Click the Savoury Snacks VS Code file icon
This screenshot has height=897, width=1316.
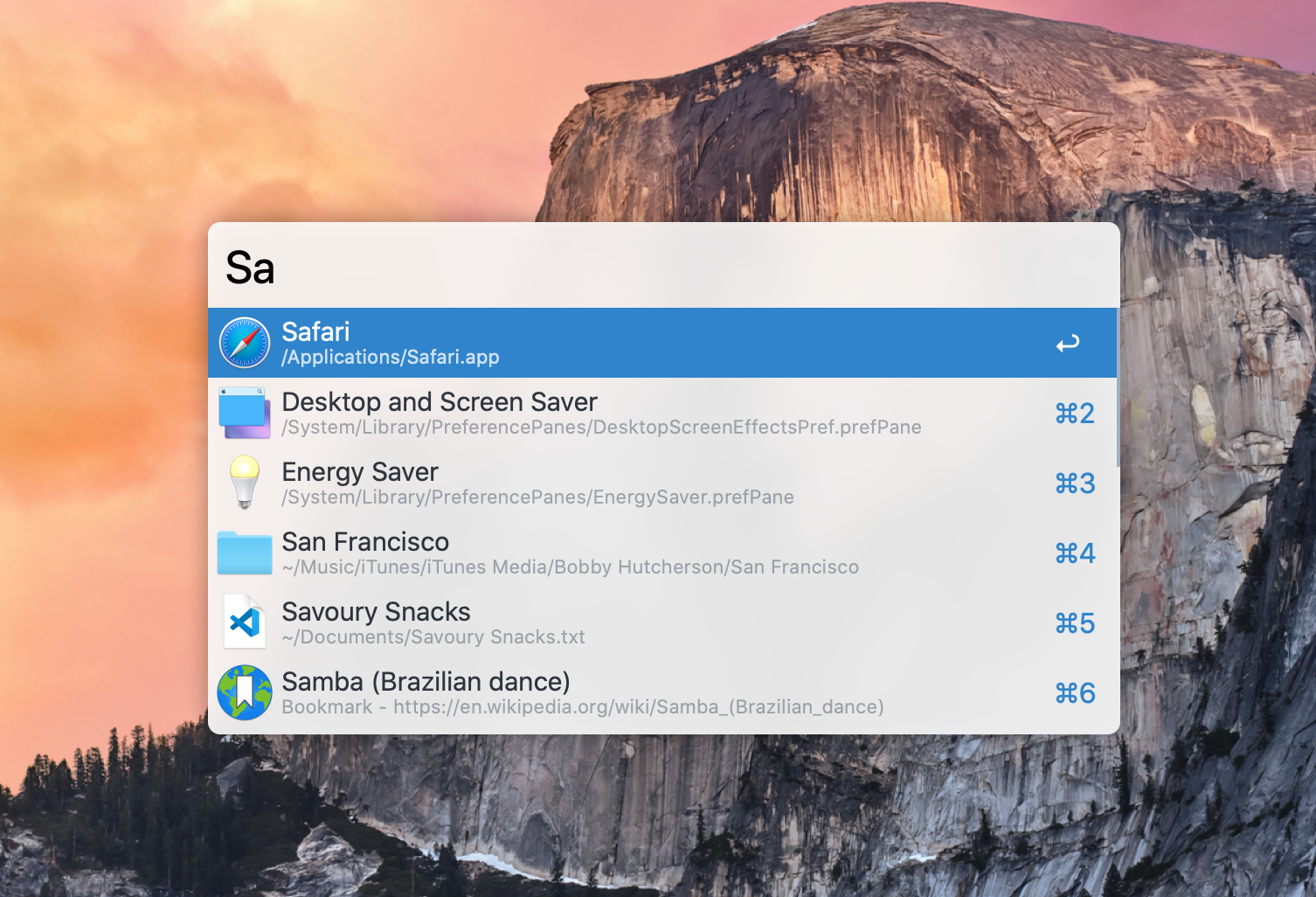pos(245,622)
